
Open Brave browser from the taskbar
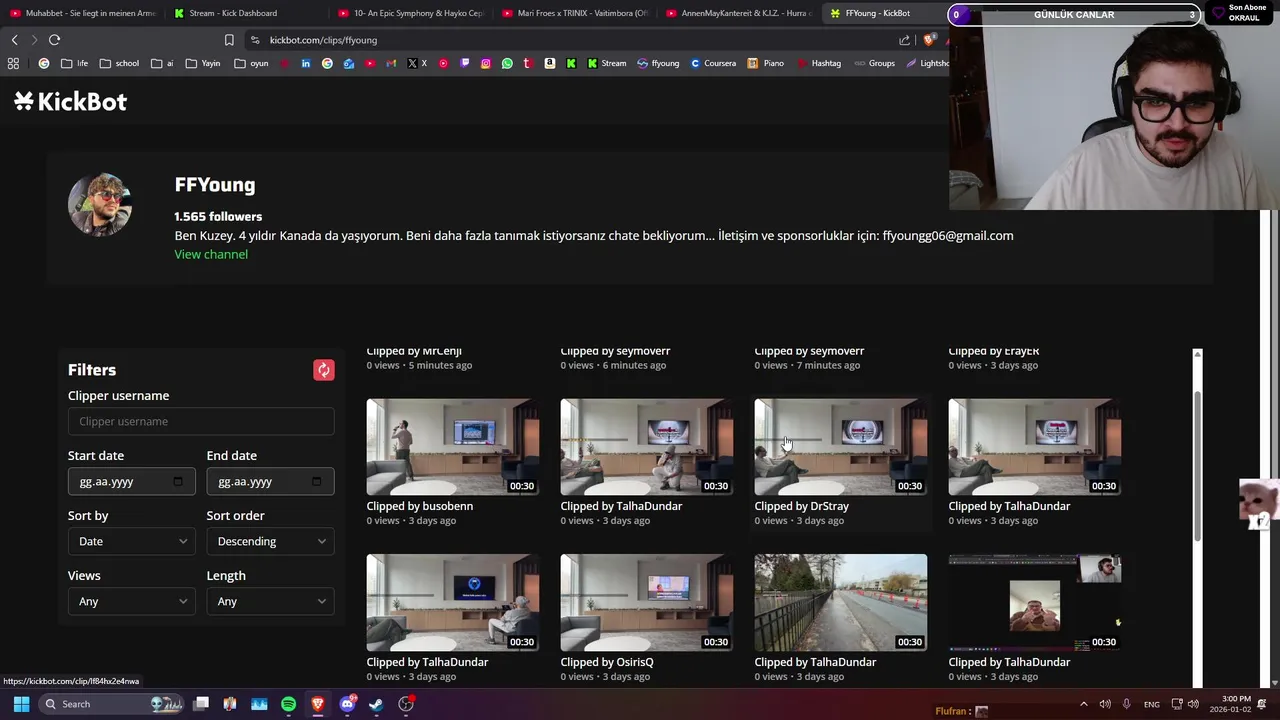click(x=318, y=704)
